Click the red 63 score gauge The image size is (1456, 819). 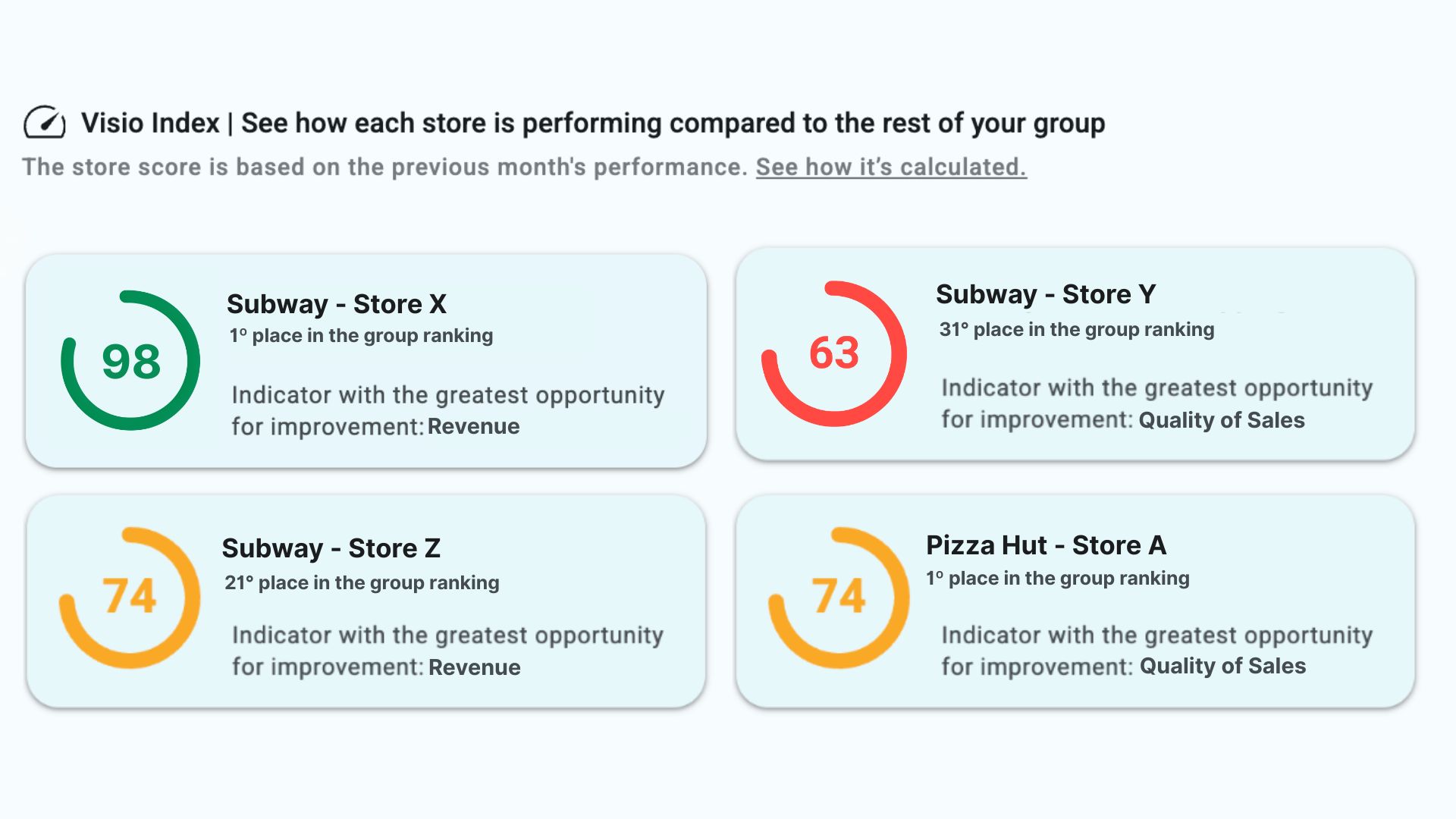834,353
